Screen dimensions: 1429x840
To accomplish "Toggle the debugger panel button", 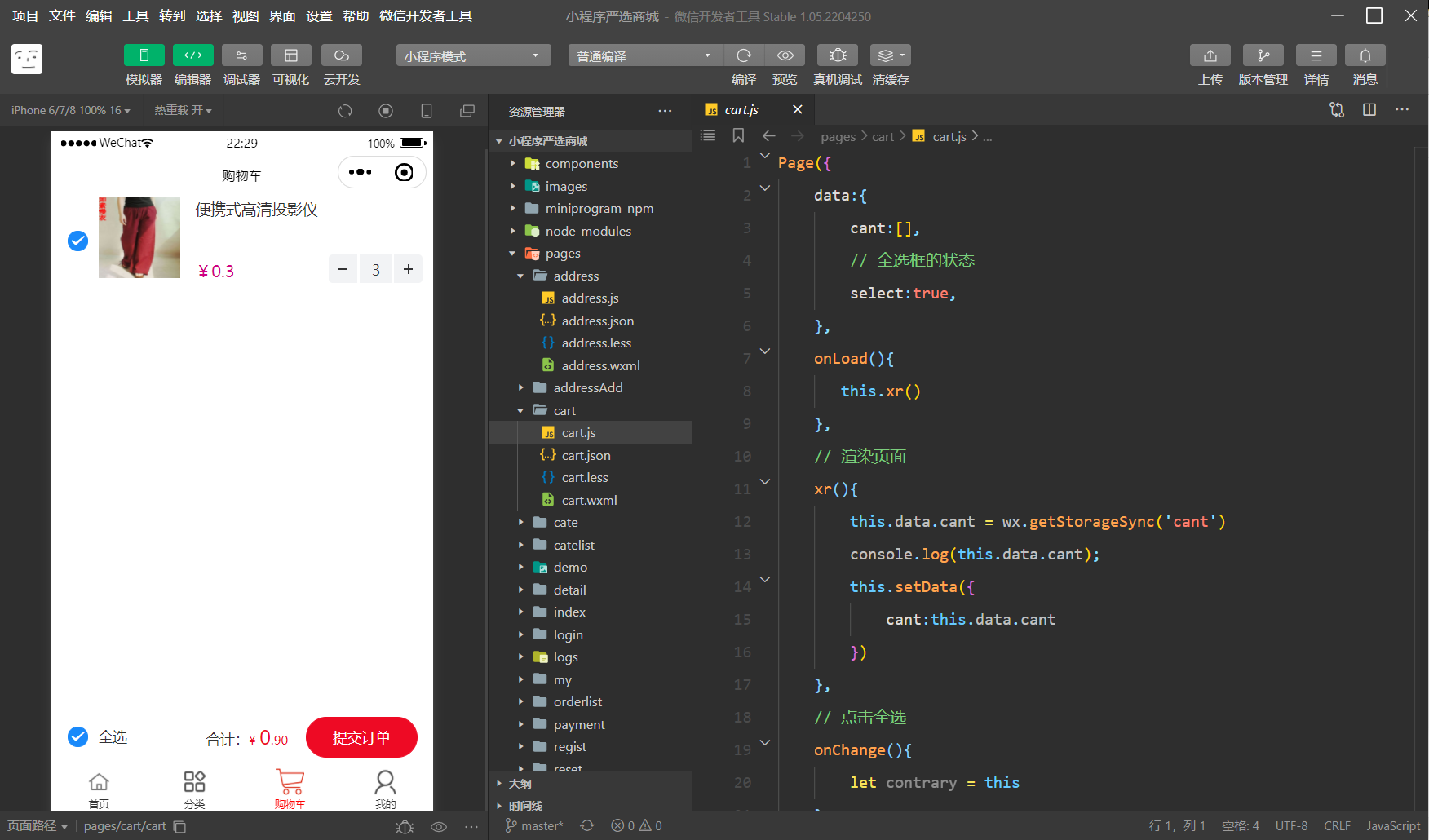I will pyautogui.click(x=242, y=55).
